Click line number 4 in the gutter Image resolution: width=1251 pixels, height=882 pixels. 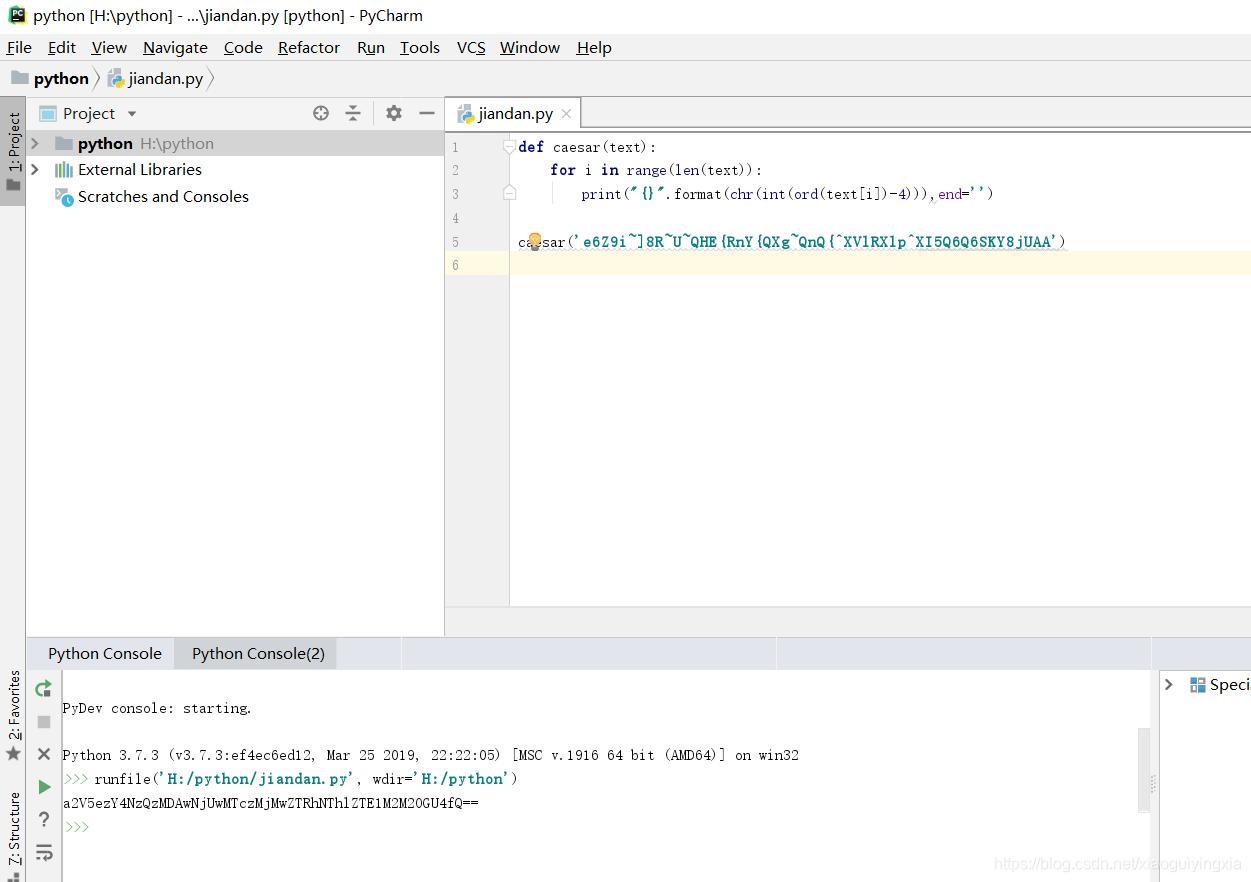[x=456, y=218]
